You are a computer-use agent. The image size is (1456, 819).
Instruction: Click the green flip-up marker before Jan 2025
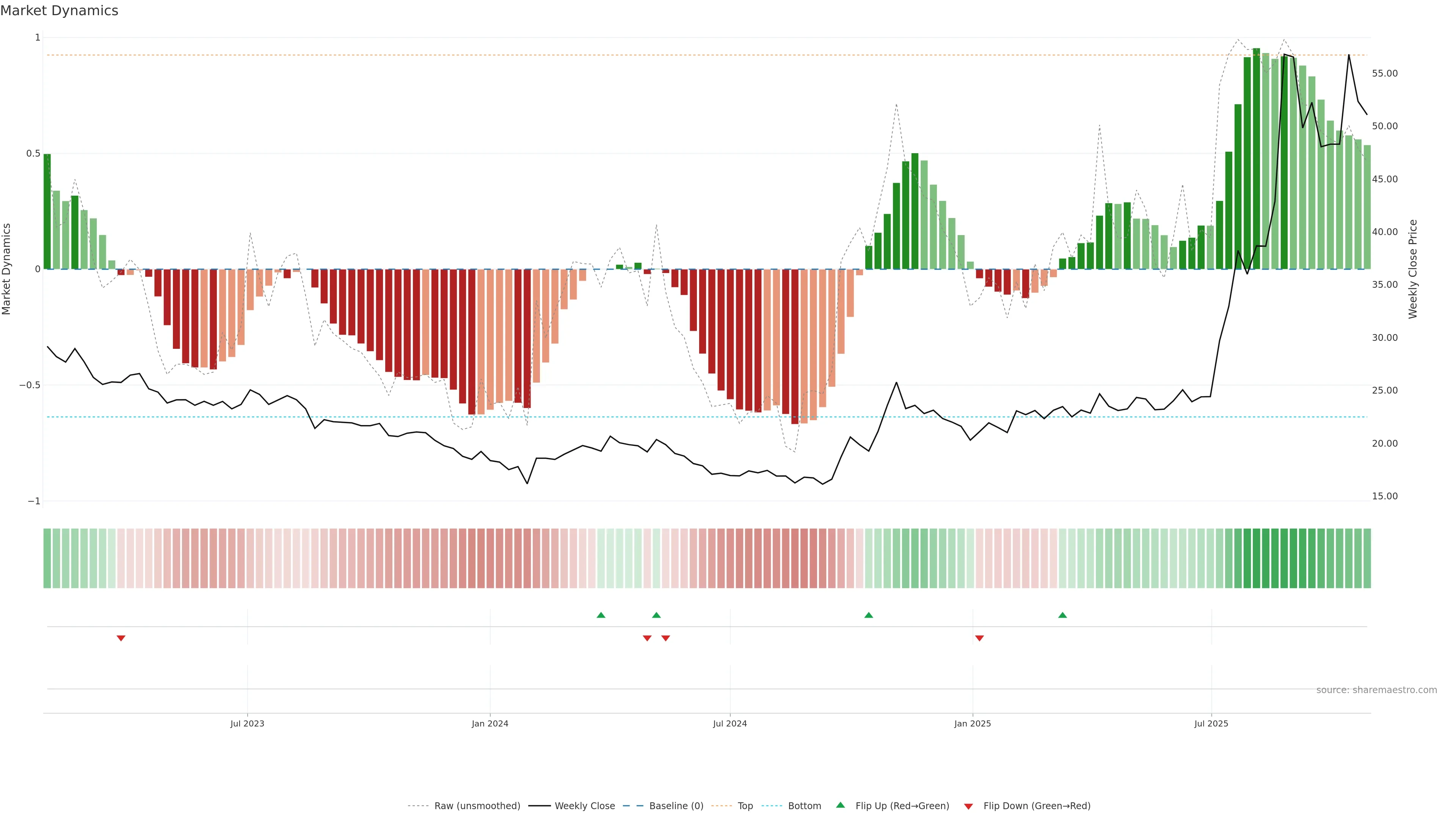869,615
